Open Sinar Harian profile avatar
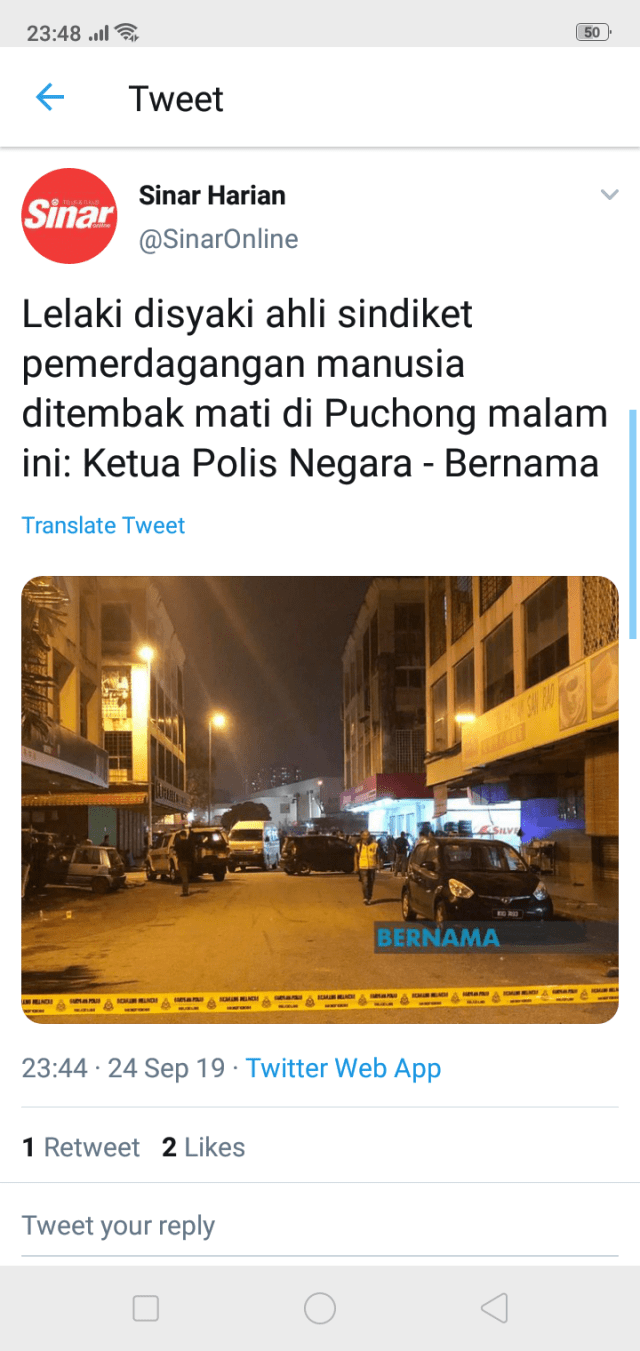The image size is (640, 1351). 70,216
